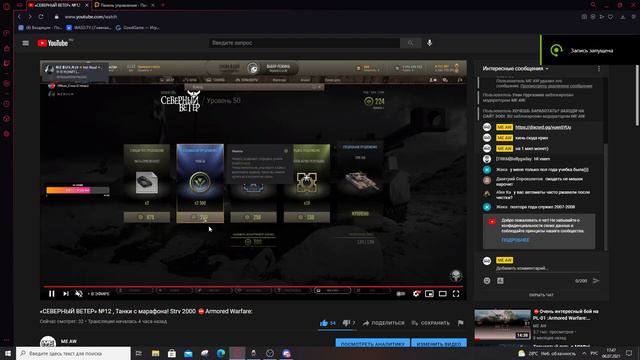The height and width of the screenshot is (360, 640).
Task: Switch video to miniplayer mode
Action: click(x=429, y=293)
